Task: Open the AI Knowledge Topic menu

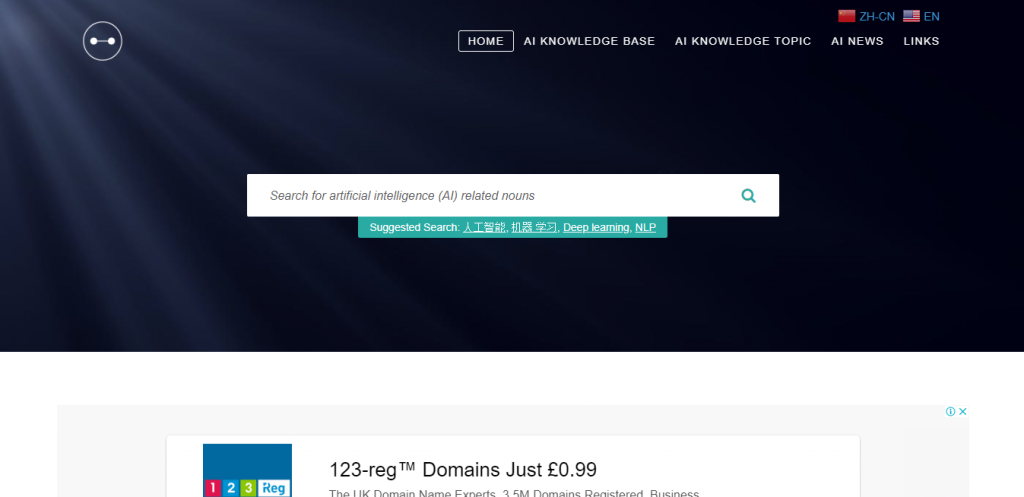Action: coord(743,41)
